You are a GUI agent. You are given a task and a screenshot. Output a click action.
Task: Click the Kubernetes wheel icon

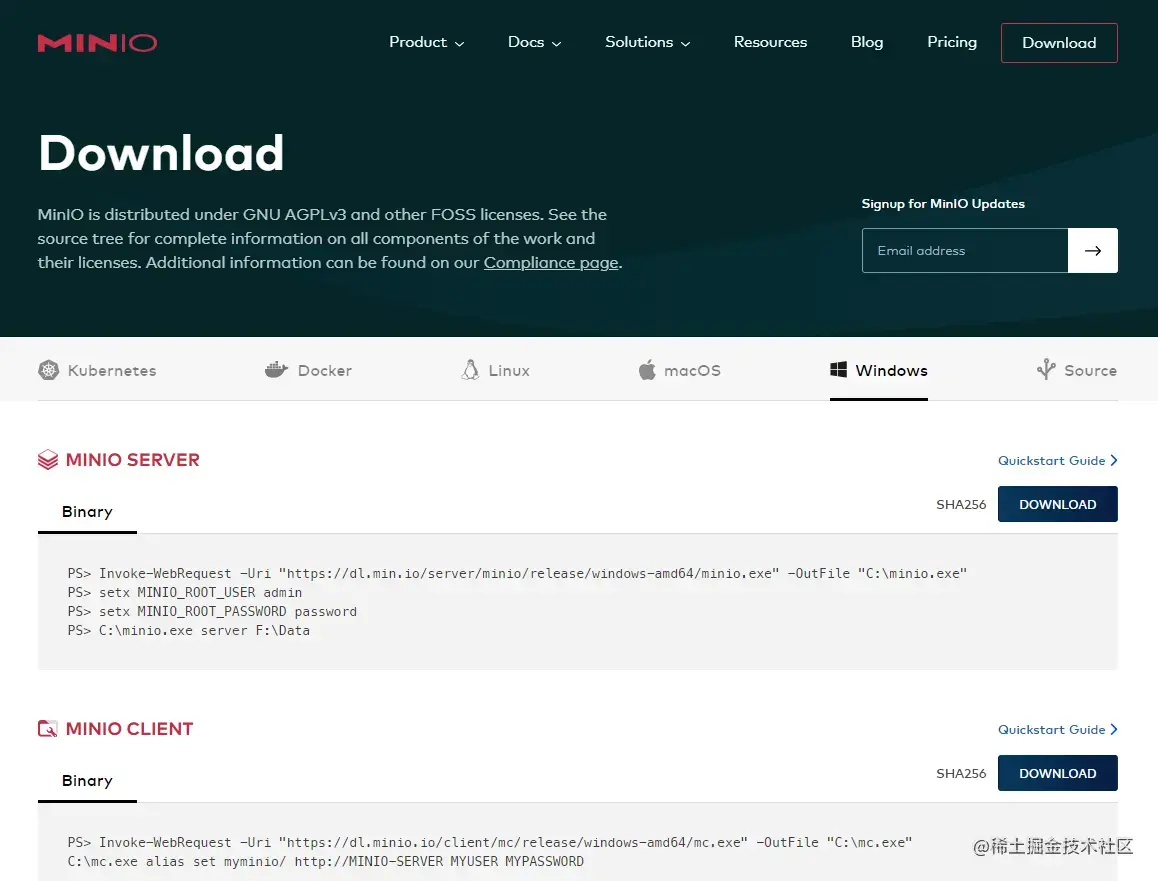coord(49,370)
